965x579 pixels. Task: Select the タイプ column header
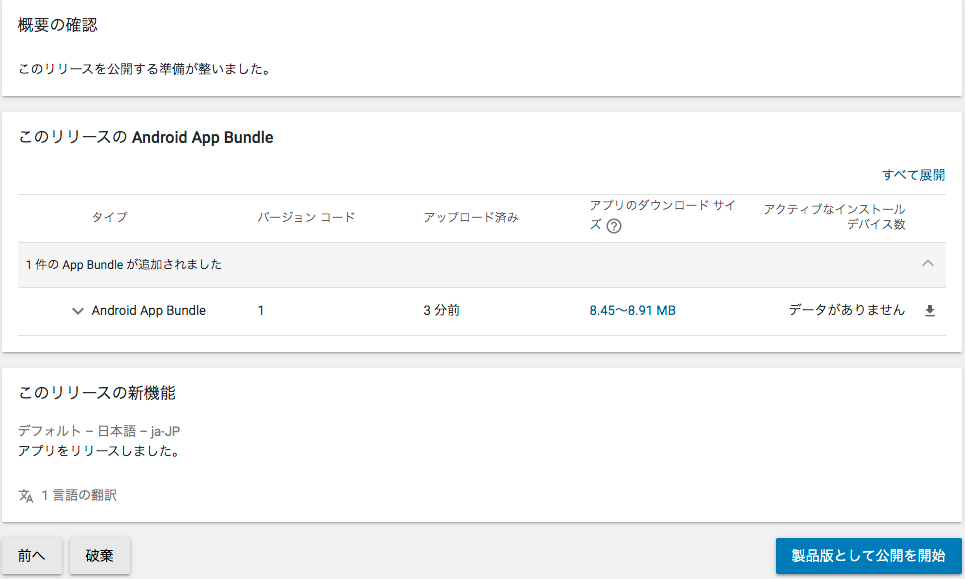[110, 217]
